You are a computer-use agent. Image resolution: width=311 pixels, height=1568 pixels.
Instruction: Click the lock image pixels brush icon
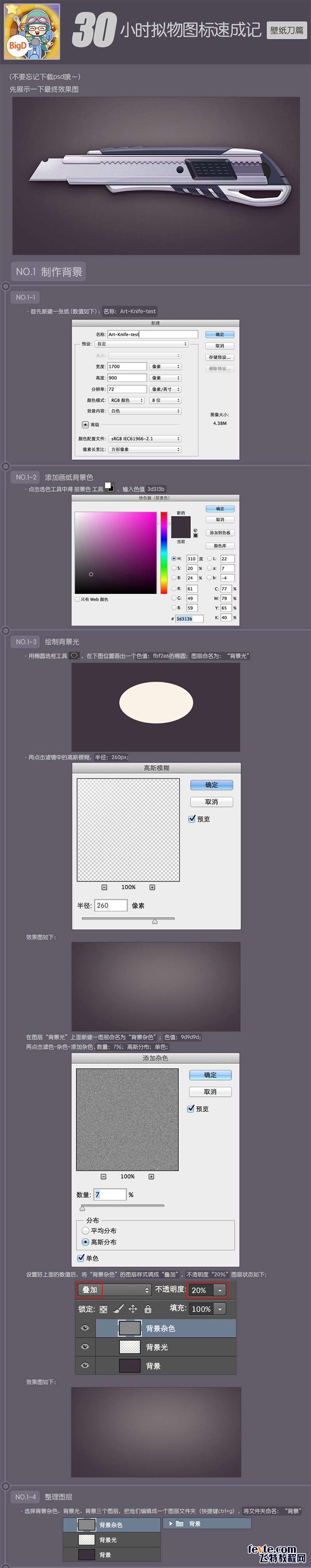click(x=118, y=1309)
